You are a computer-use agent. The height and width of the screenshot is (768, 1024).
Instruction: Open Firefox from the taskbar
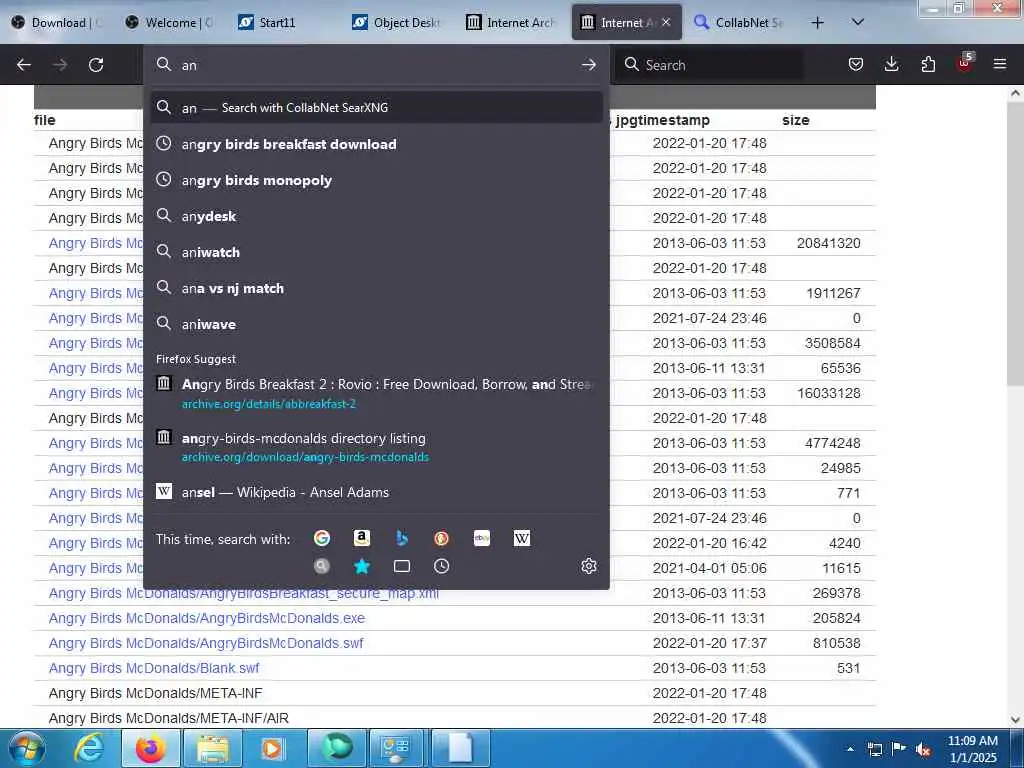[x=150, y=748]
